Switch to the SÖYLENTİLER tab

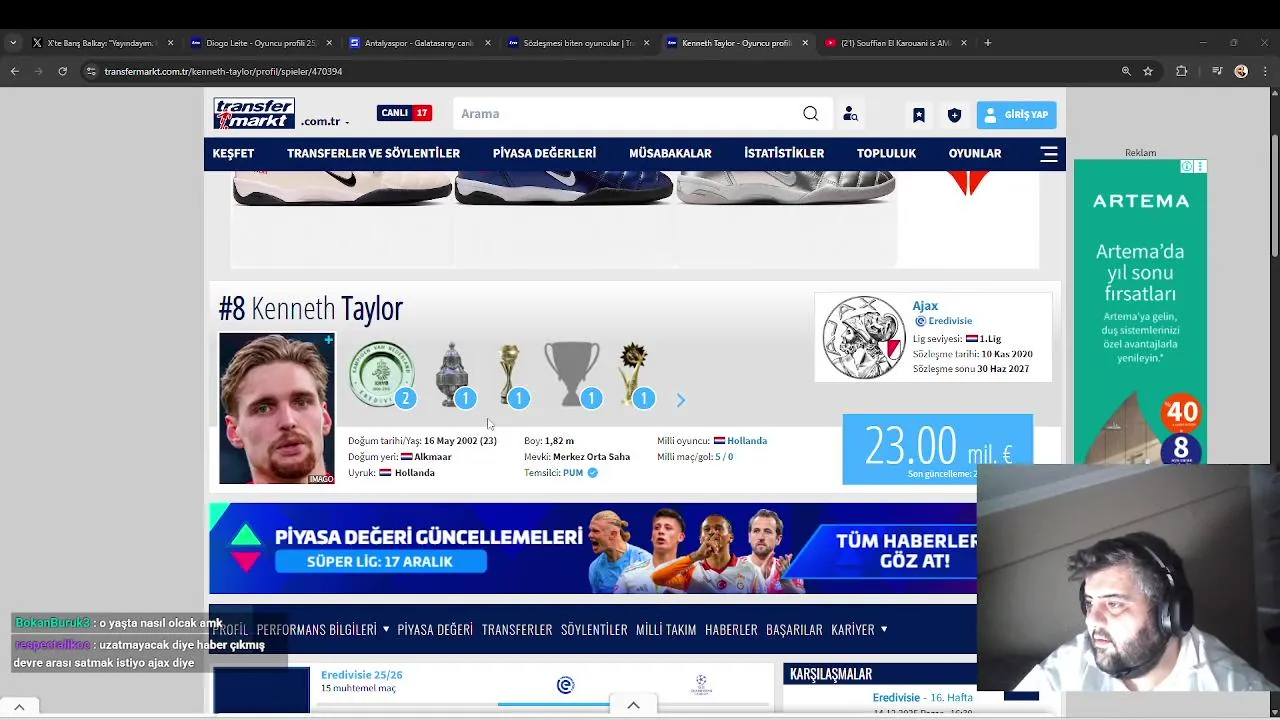[594, 630]
